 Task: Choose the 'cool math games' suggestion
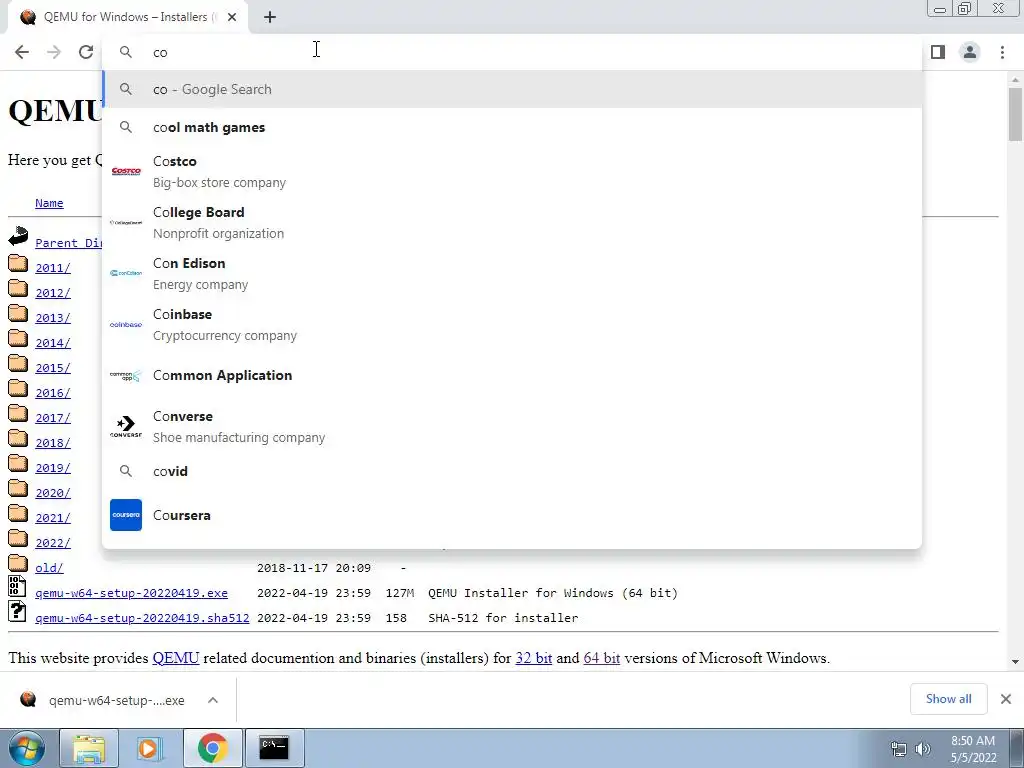coord(512,127)
